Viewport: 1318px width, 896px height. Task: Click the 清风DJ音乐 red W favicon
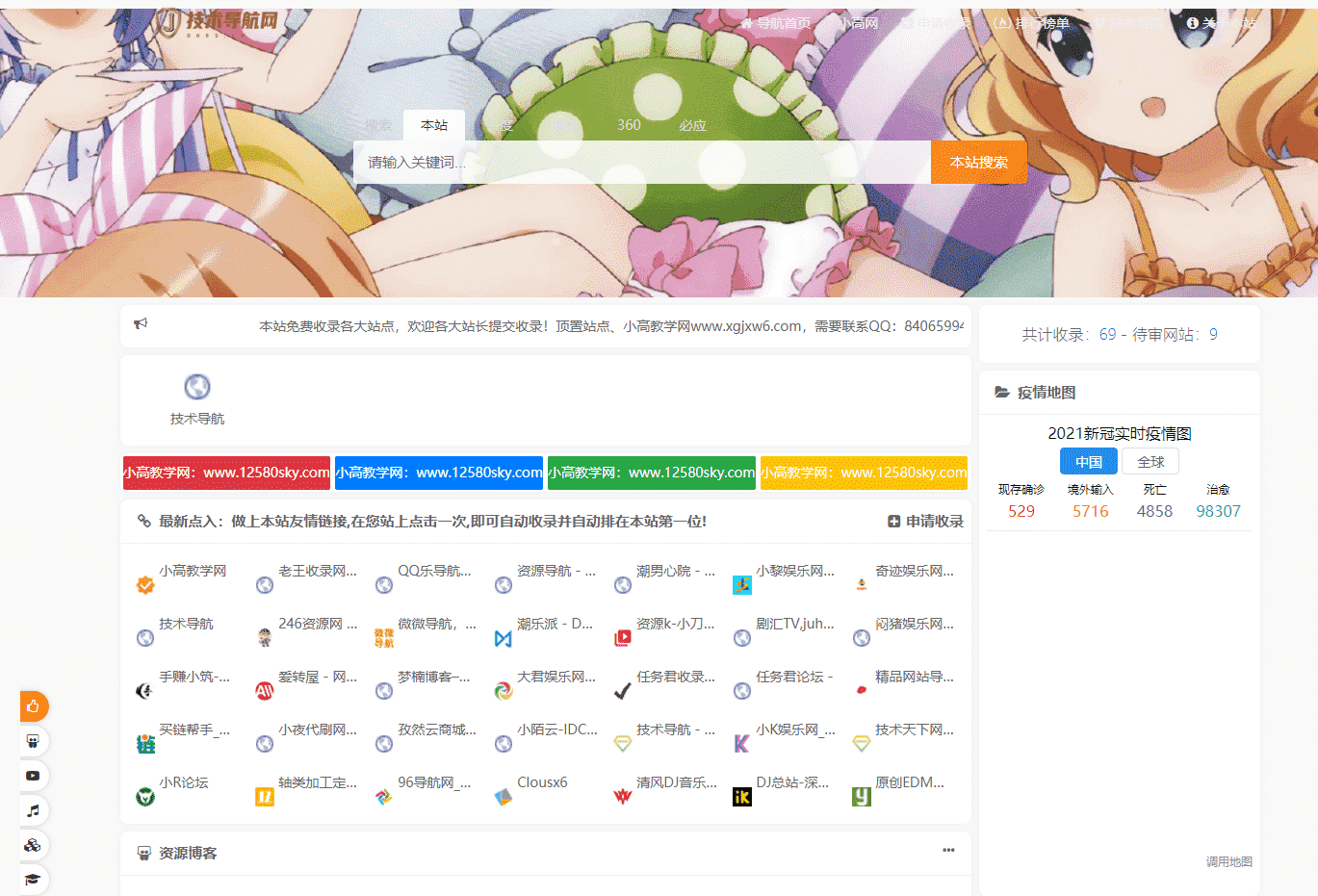click(623, 796)
